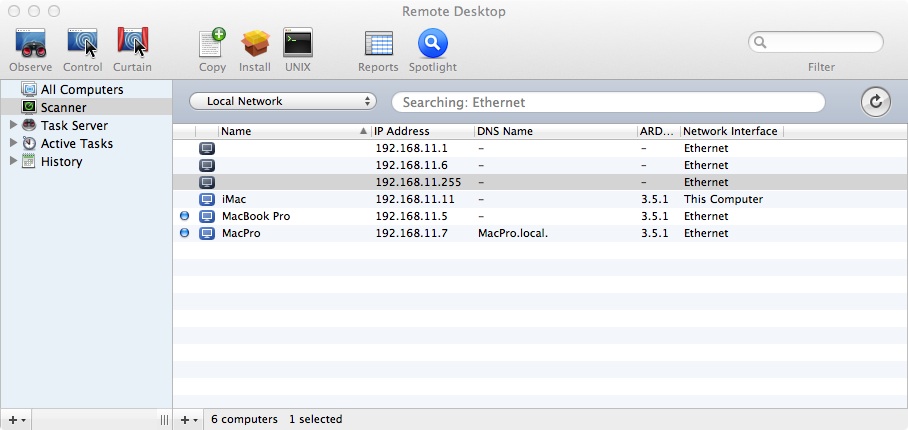Click the 3.5.1 version in the MacPro row
908x430 pixels.
[x=654, y=233]
